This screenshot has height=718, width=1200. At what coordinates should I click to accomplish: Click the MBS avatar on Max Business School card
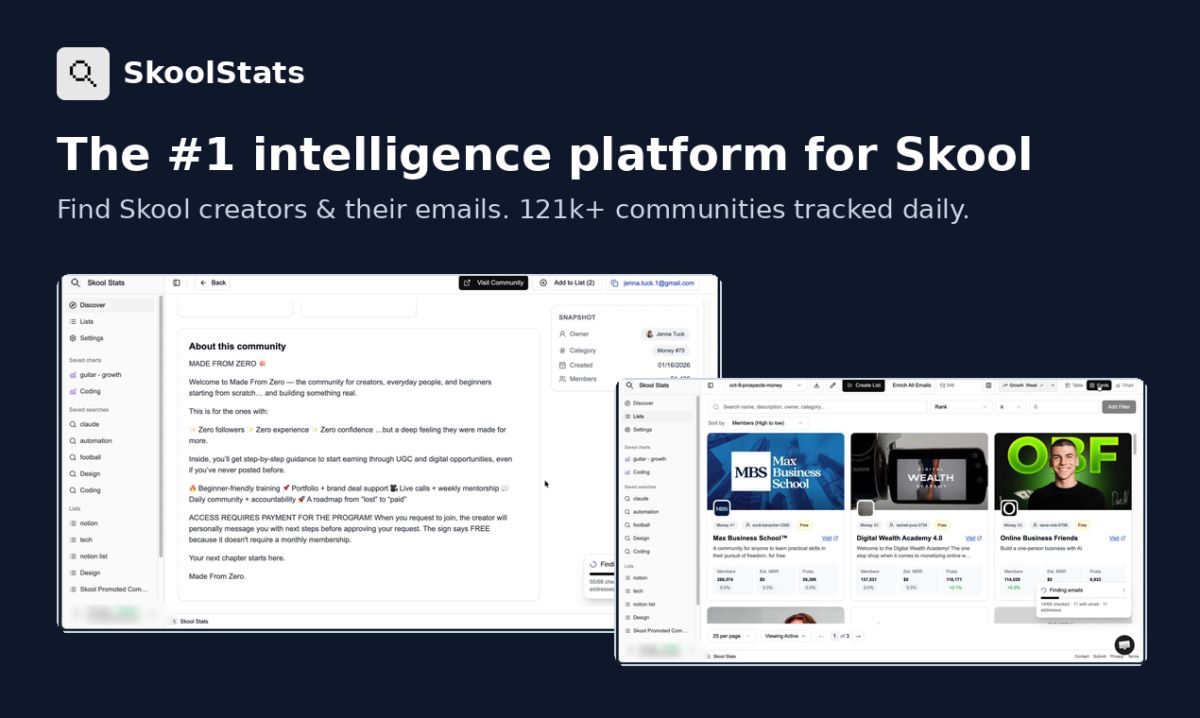[x=722, y=508]
